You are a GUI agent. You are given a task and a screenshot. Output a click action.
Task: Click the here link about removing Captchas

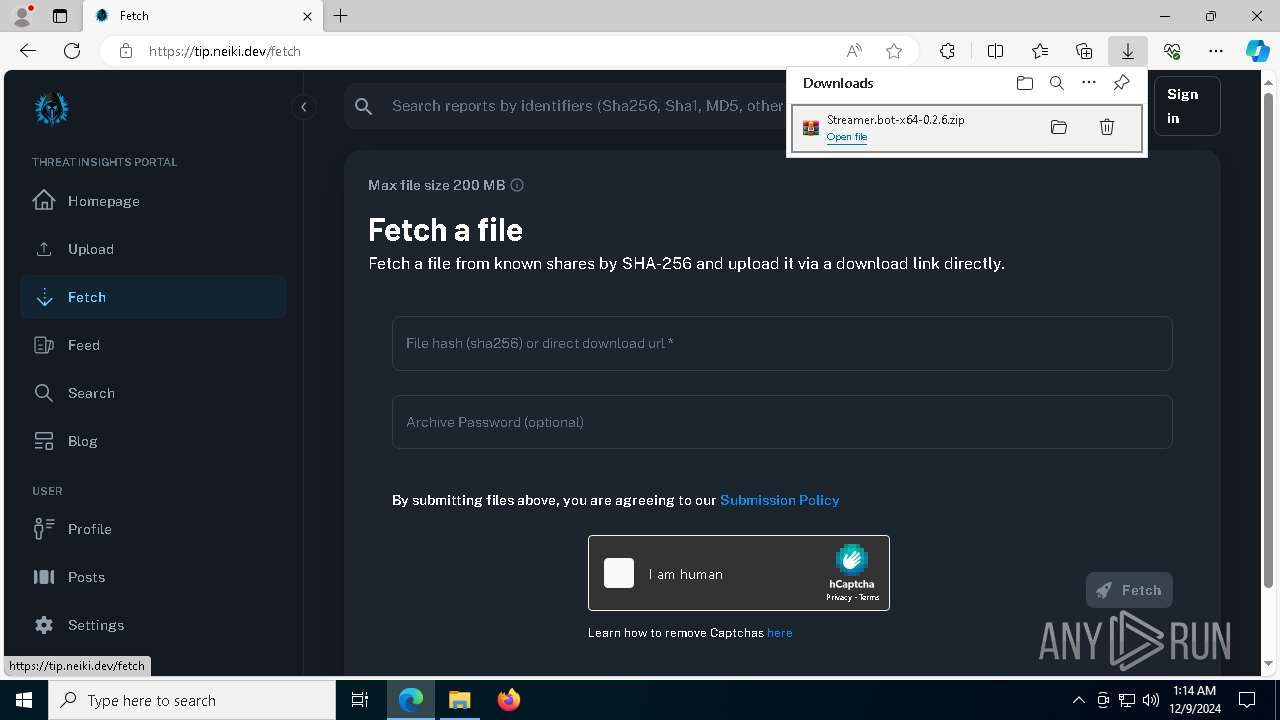tap(779, 633)
